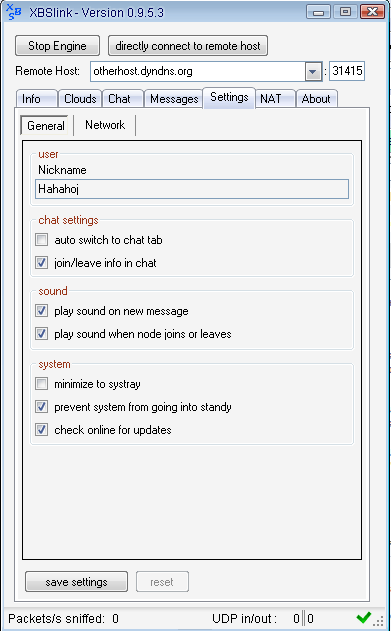Select the Network settings sub-tab

pyautogui.click(x=105, y=125)
